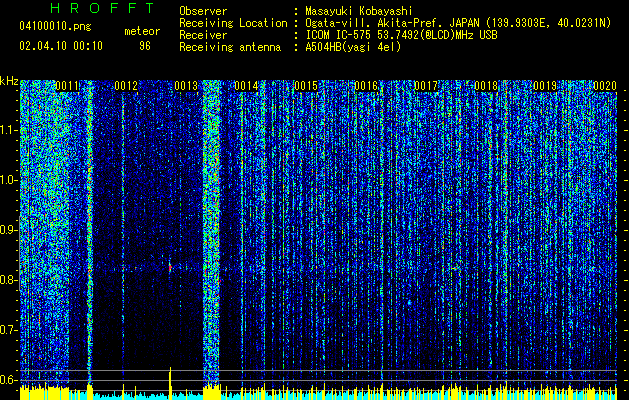Screen dimensions: 629x400
Task: Click the 0012 time marker
Action: click(126, 86)
